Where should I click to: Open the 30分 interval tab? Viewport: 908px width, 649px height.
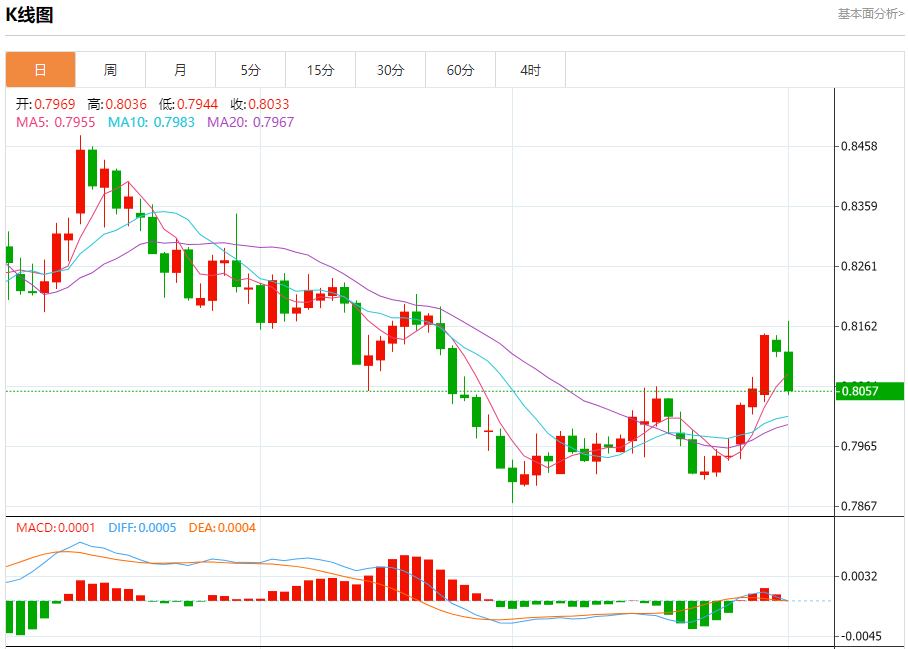(391, 70)
